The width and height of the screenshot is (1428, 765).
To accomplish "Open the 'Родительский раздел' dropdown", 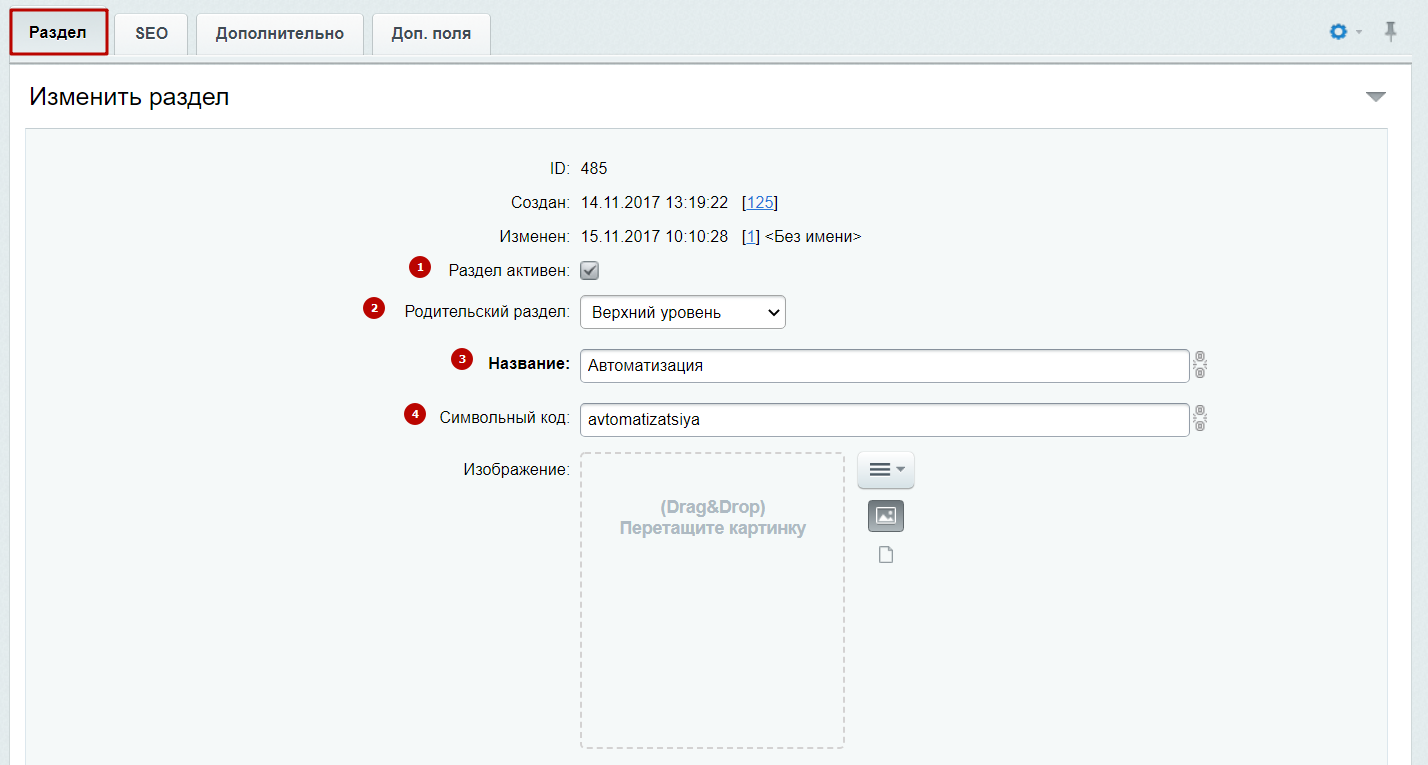I will pyautogui.click(x=683, y=312).
